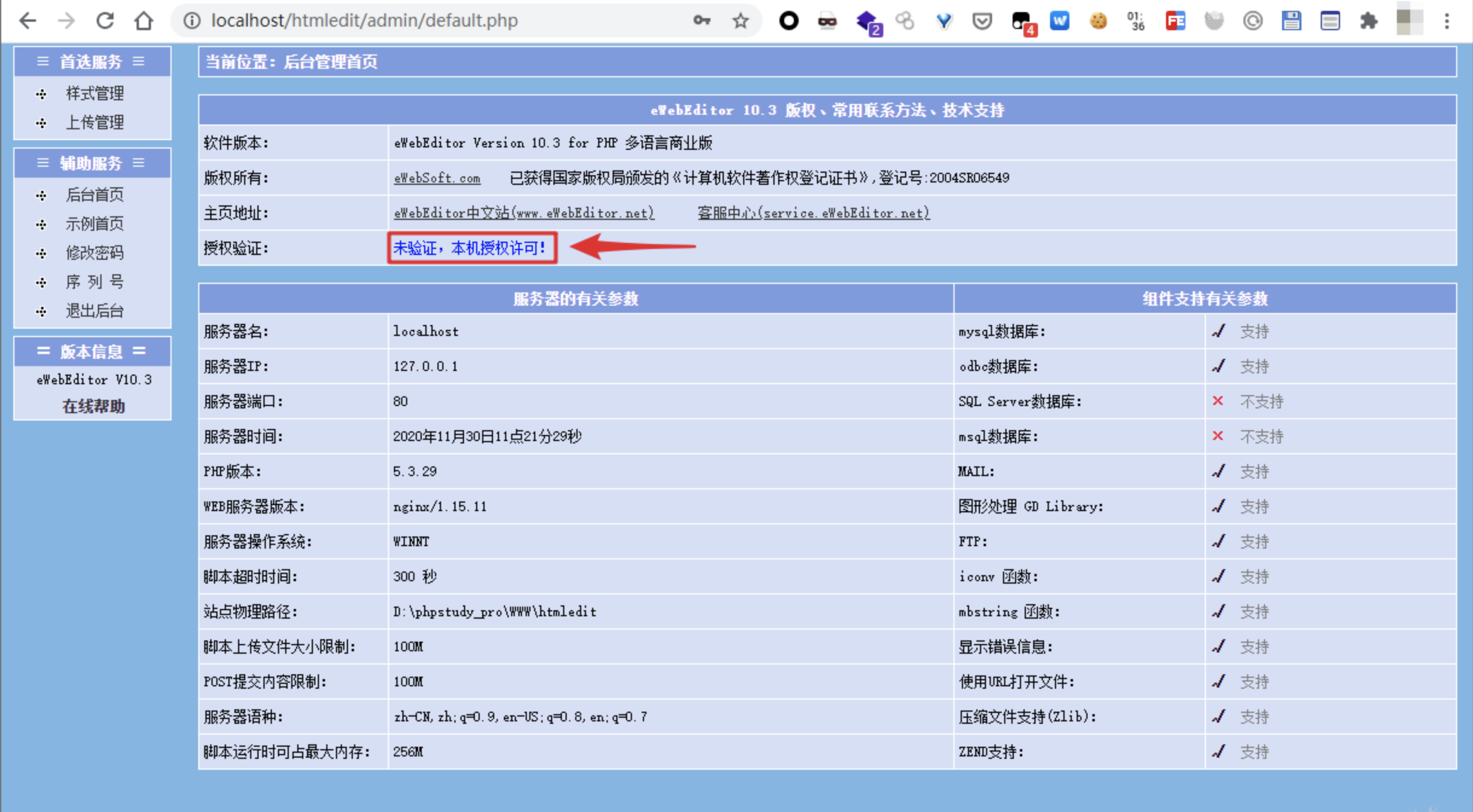Viewport: 1473px width, 812px height.
Task: Open the blue window layout extension
Action: (x=1330, y=21)
